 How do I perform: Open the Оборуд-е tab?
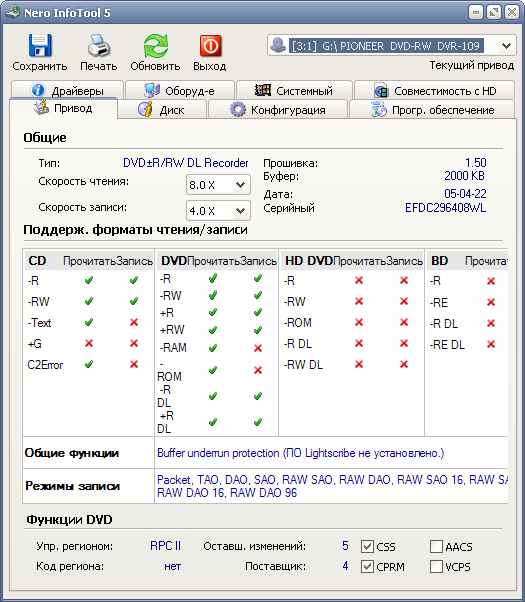point(180,91)
